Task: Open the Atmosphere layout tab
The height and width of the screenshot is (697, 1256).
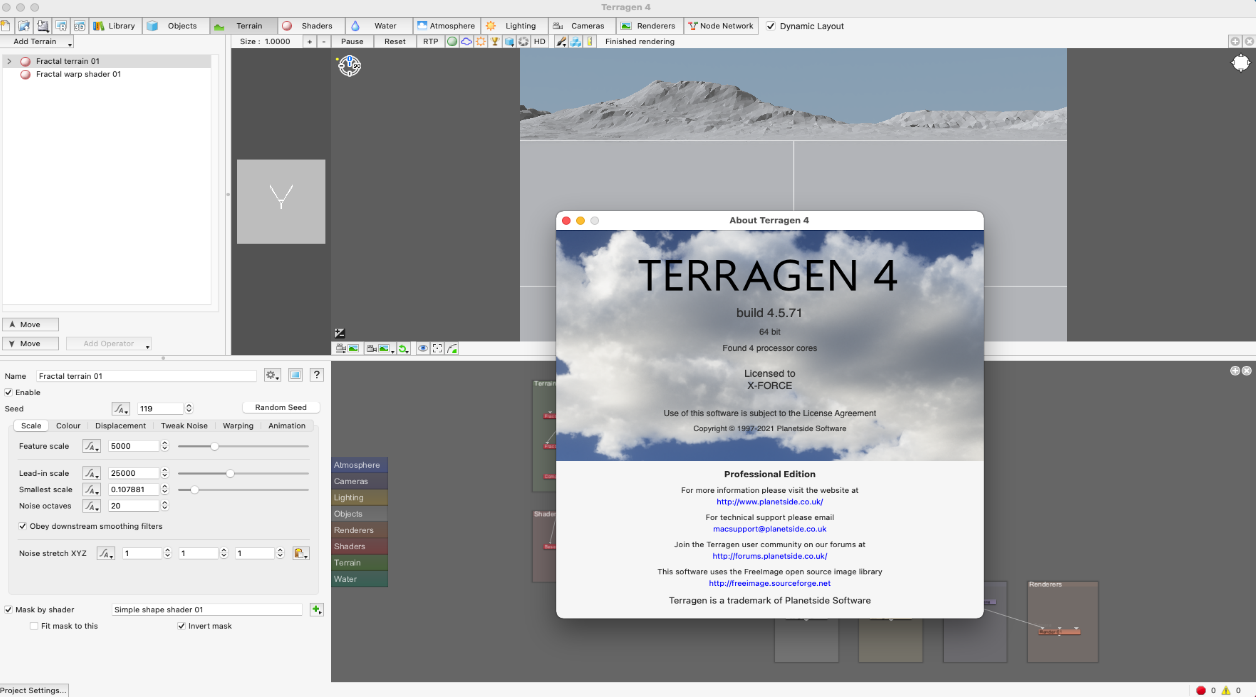Action: 445,26
